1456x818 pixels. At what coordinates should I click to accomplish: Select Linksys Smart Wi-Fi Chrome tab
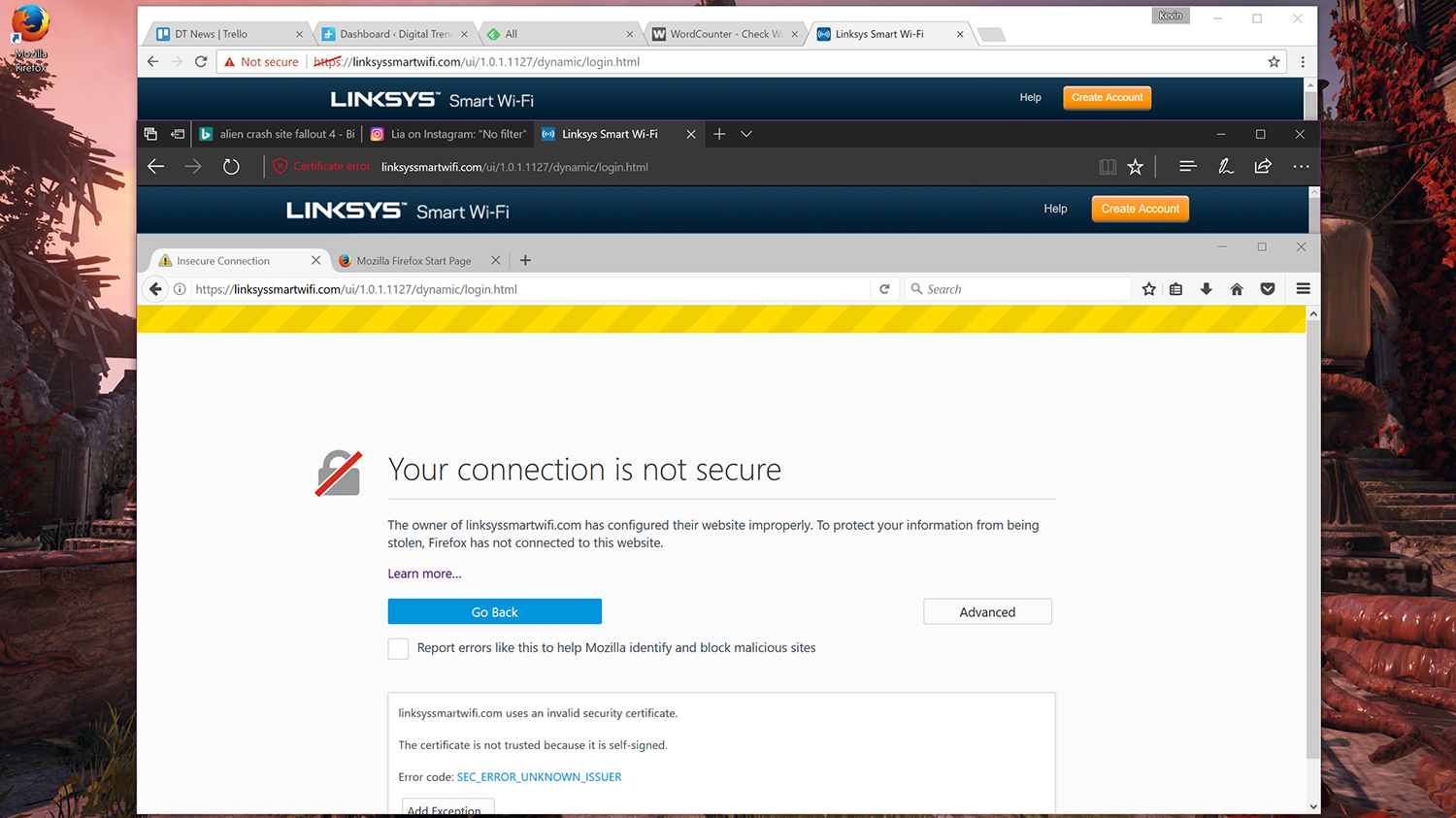(890, 34)
